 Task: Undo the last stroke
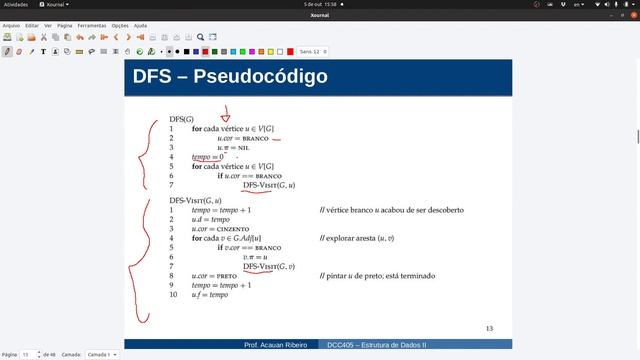tap(80, 37)
